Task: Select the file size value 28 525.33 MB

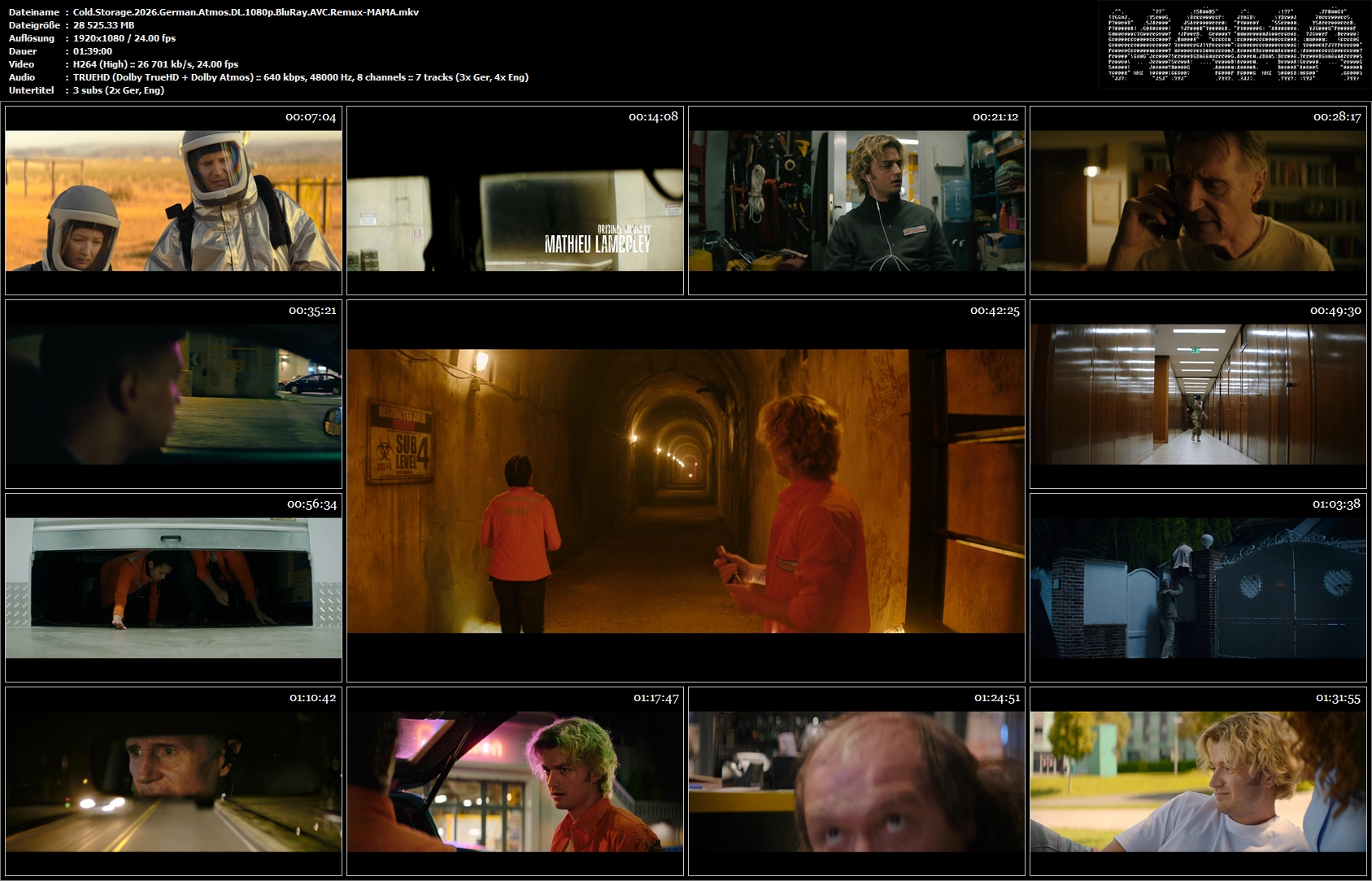Action: tap(103, 25)
